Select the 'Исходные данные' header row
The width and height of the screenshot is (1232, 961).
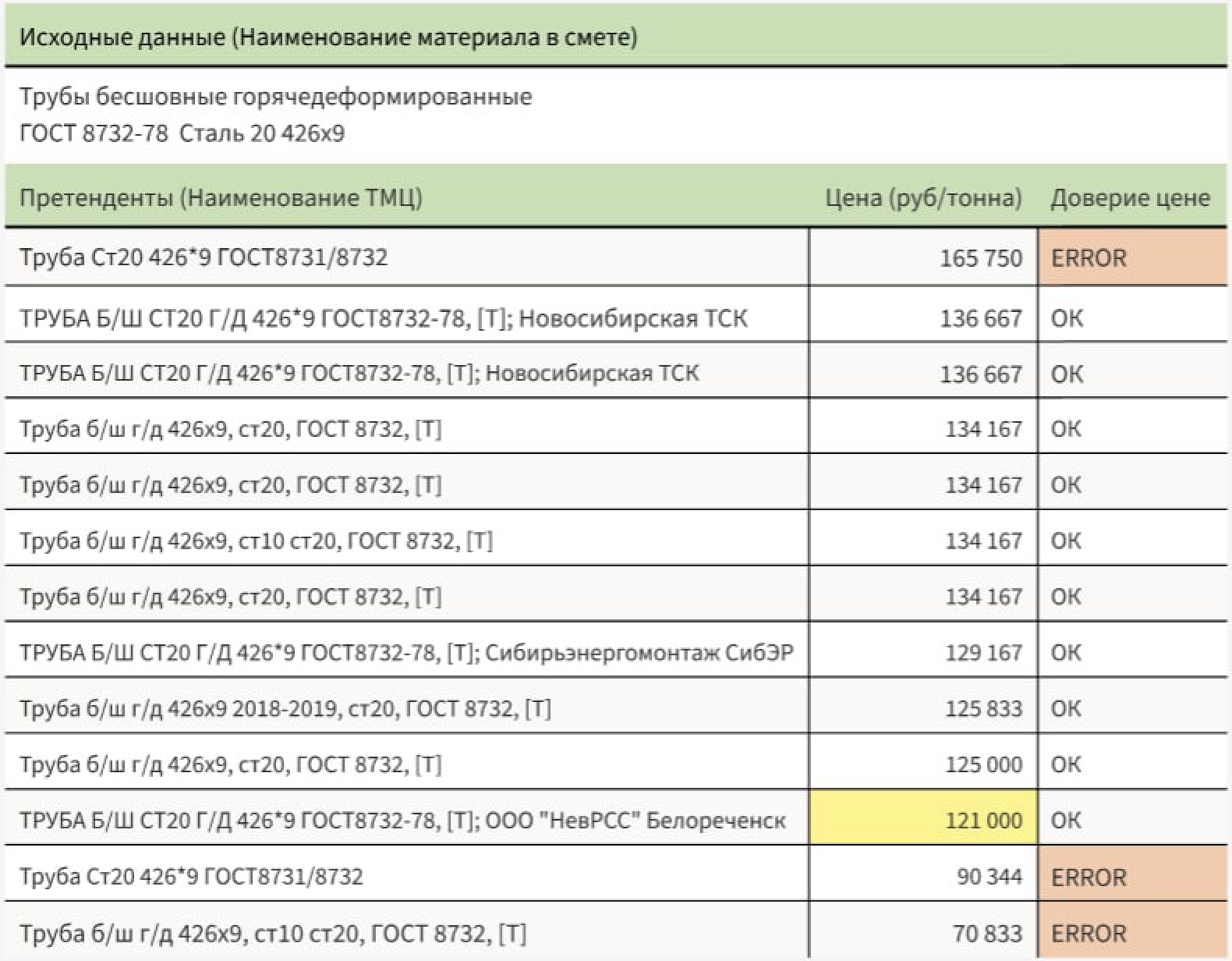(328, 37)
